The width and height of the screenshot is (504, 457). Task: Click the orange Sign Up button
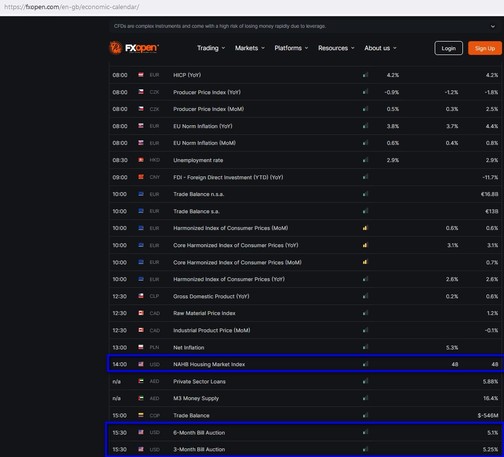[x=485, y=48]
